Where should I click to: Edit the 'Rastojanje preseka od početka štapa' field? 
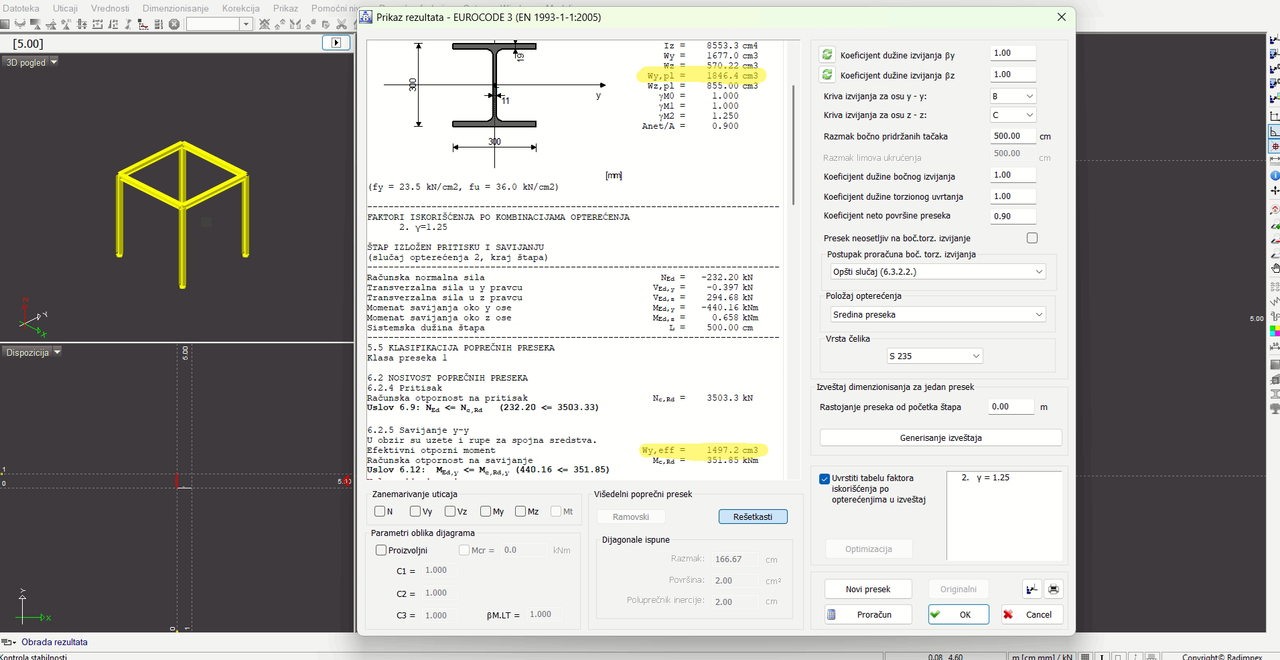[1011, 407]
